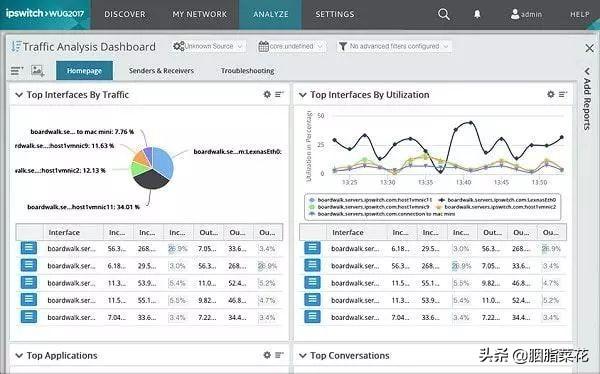The height and width of the screenshot is (374, 600).
Task: Go to the MY NETWORK menu
Action: (199, 15)
